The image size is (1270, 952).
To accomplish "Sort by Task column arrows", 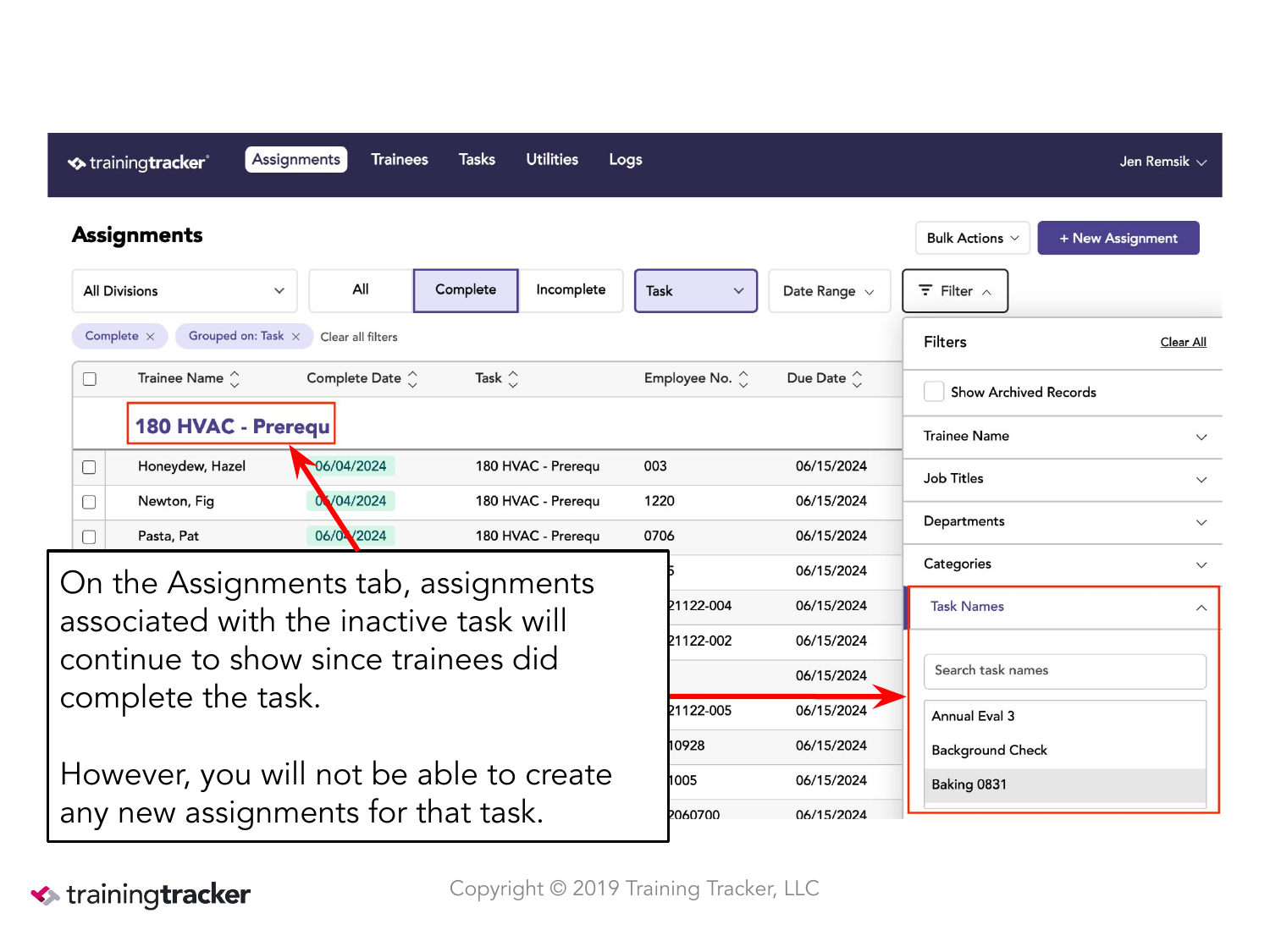I will [x=513, y=379].
